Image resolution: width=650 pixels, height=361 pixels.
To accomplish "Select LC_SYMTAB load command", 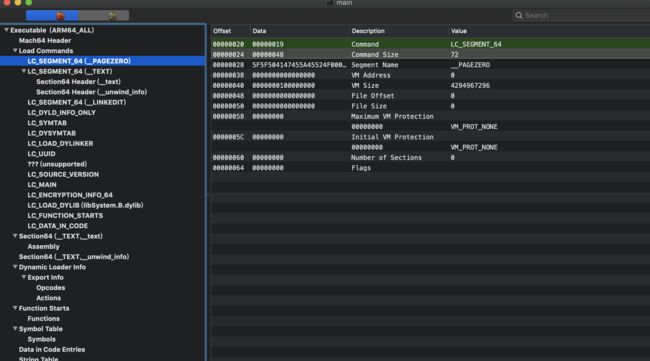I will coord(47,123).
